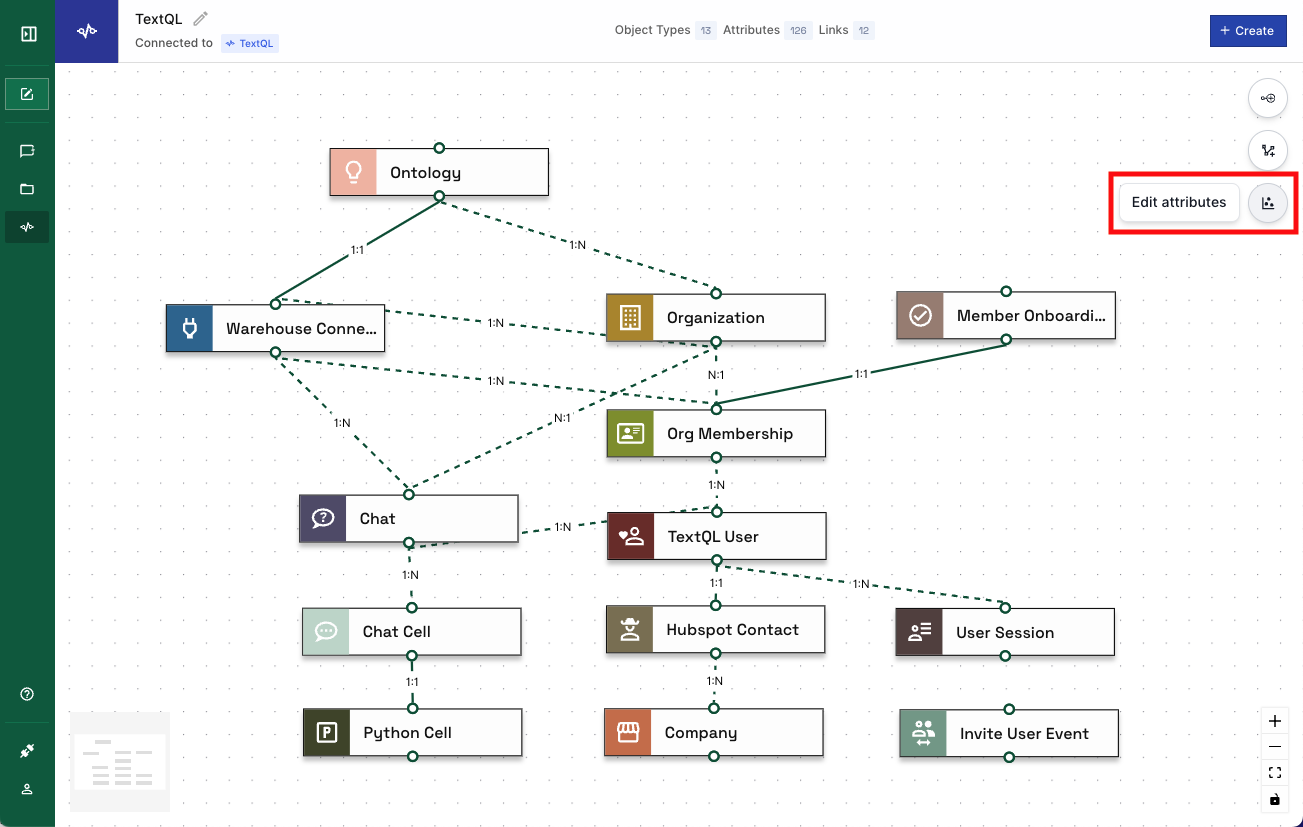This screenshot has height=827, width=1303.
Task: Select the Invite User Event node label
Action: tap(1024, 734)
